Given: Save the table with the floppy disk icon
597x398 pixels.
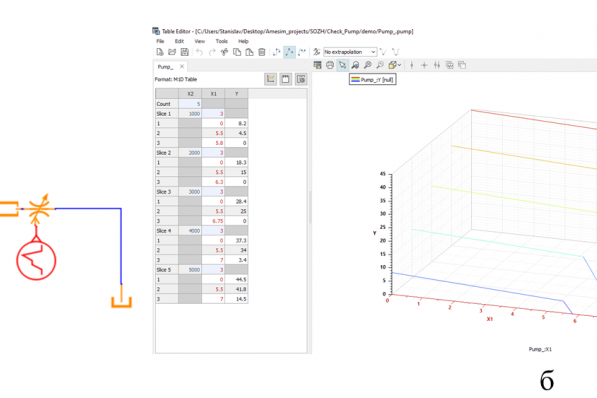Looking at the screenshot, I should click(185, 52).
